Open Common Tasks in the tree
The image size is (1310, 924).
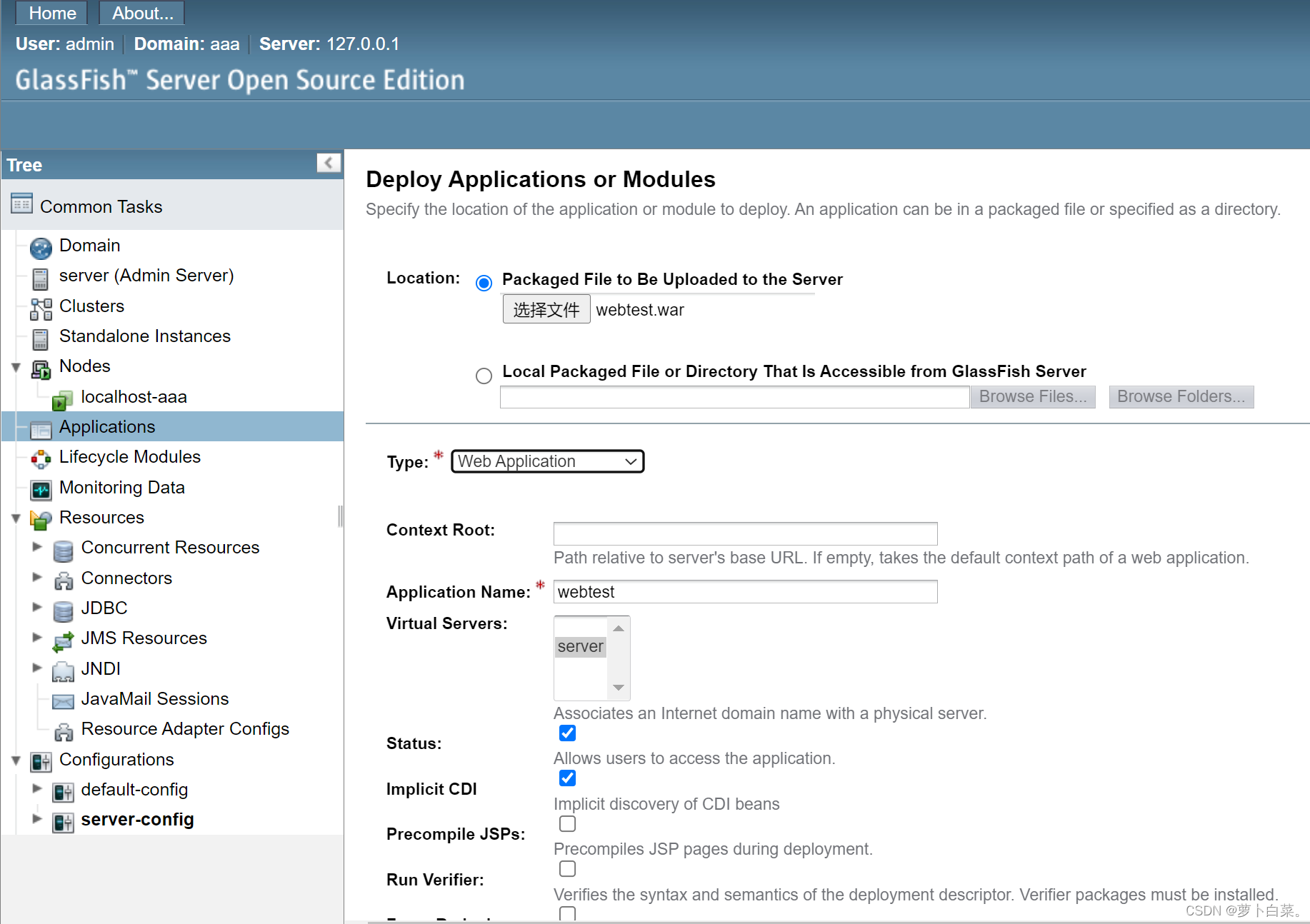(101, 206)
